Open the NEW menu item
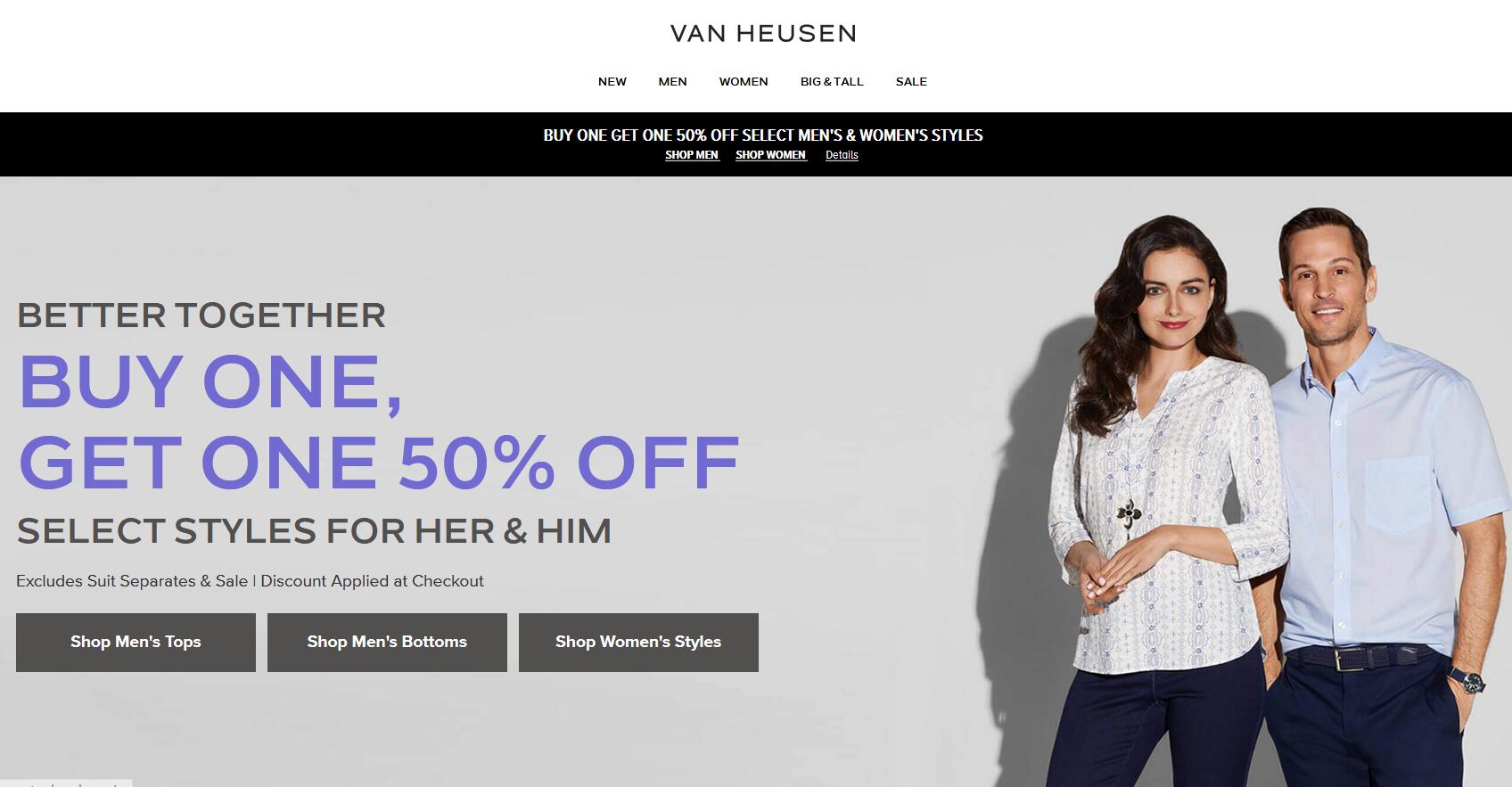Viewport: 1512px width, 787px height. tap(612, 81)
